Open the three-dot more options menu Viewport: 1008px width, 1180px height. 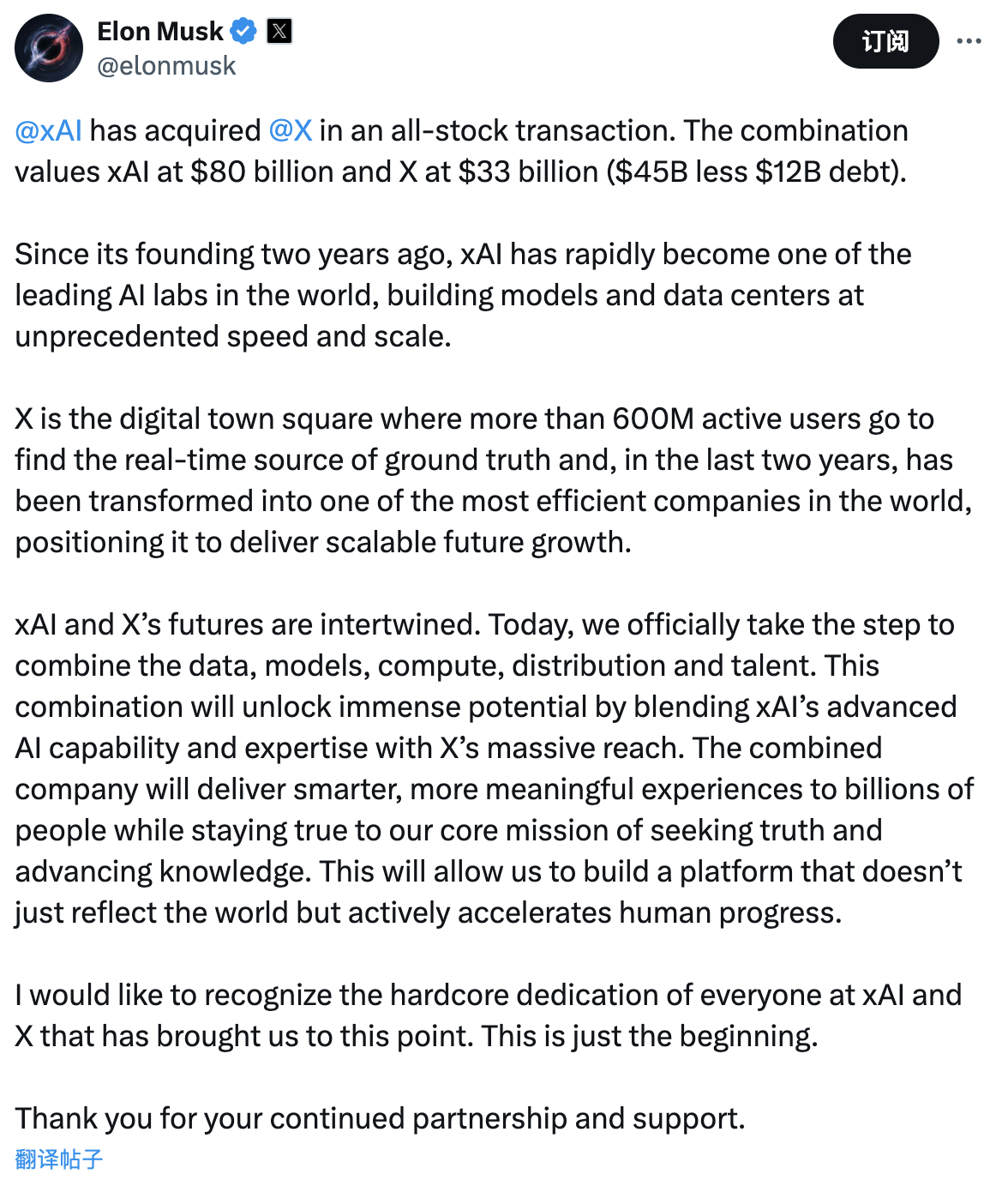click(969, 41)
